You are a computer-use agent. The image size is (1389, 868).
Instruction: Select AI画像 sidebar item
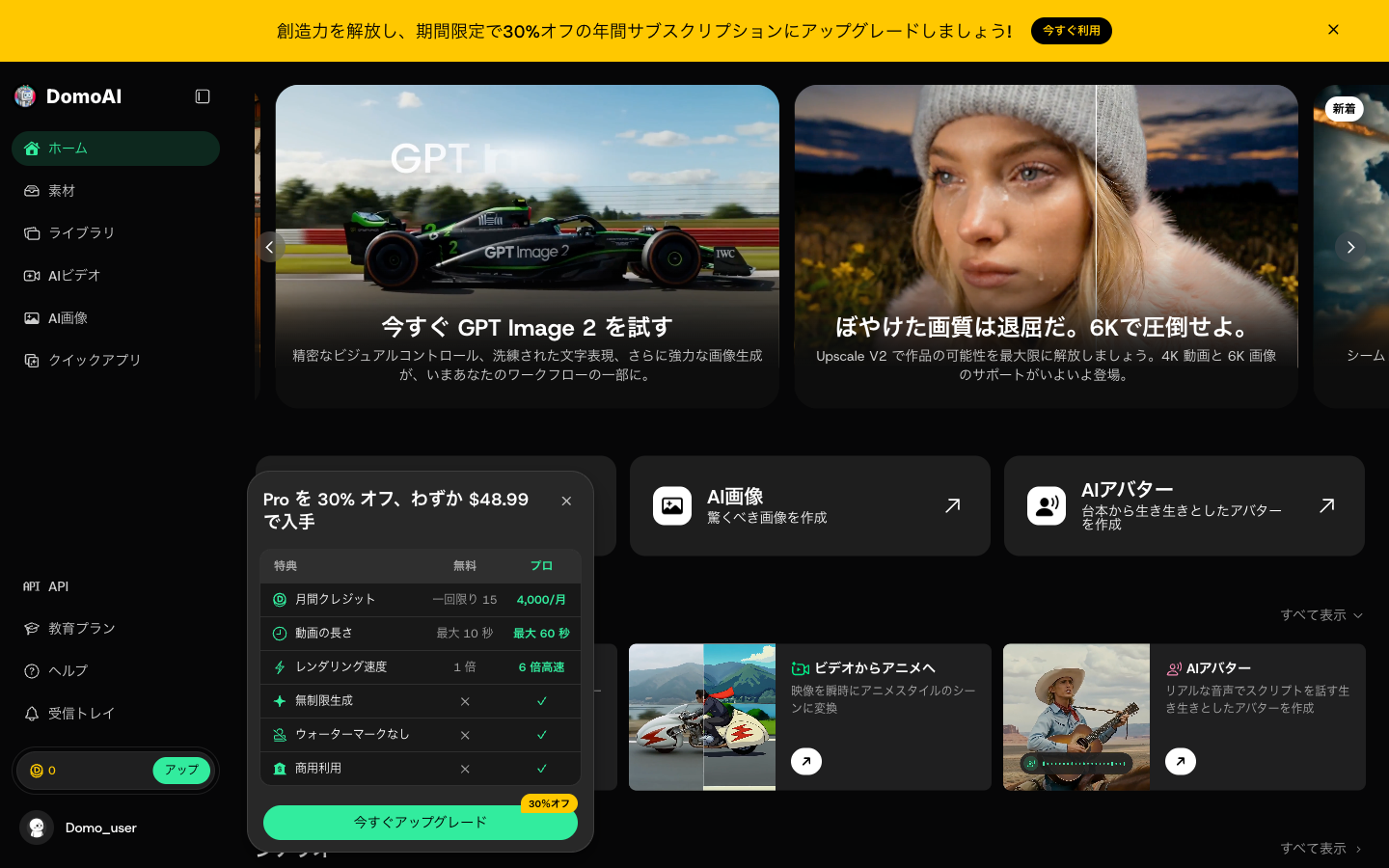click(x=116, y=318)
